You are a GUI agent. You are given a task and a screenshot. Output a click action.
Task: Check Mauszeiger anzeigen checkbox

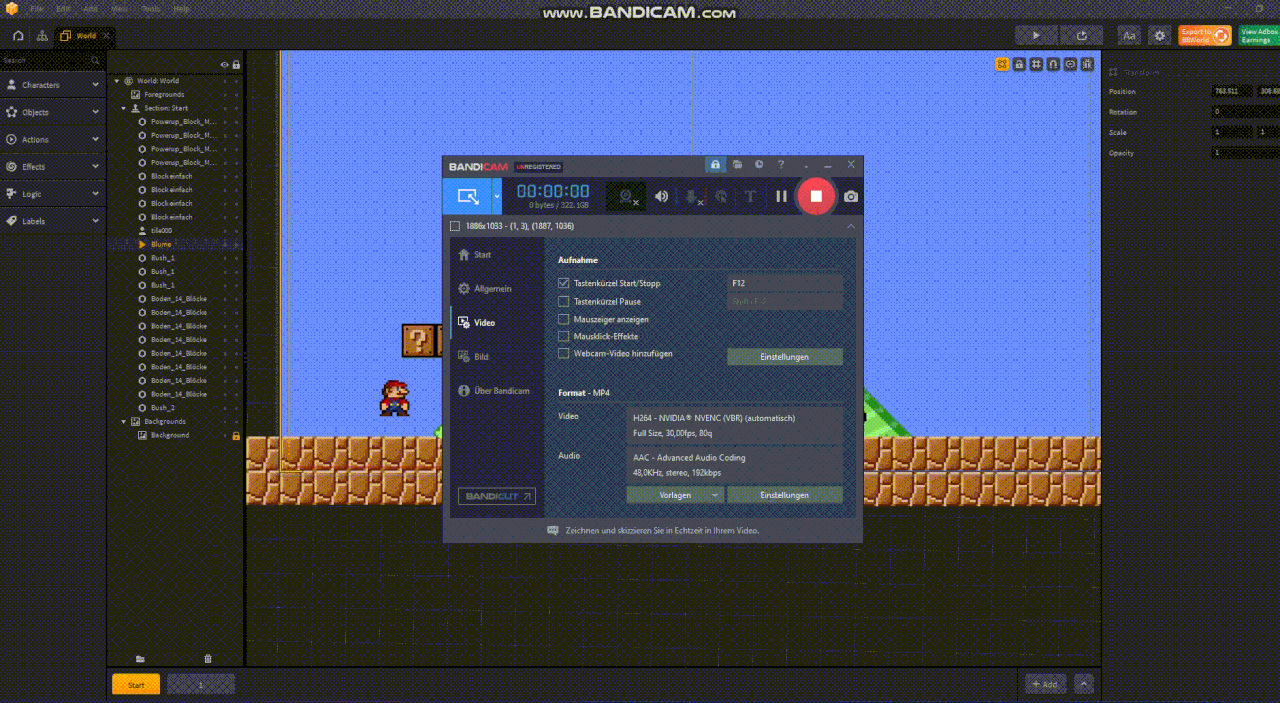[x=564, y=319]
